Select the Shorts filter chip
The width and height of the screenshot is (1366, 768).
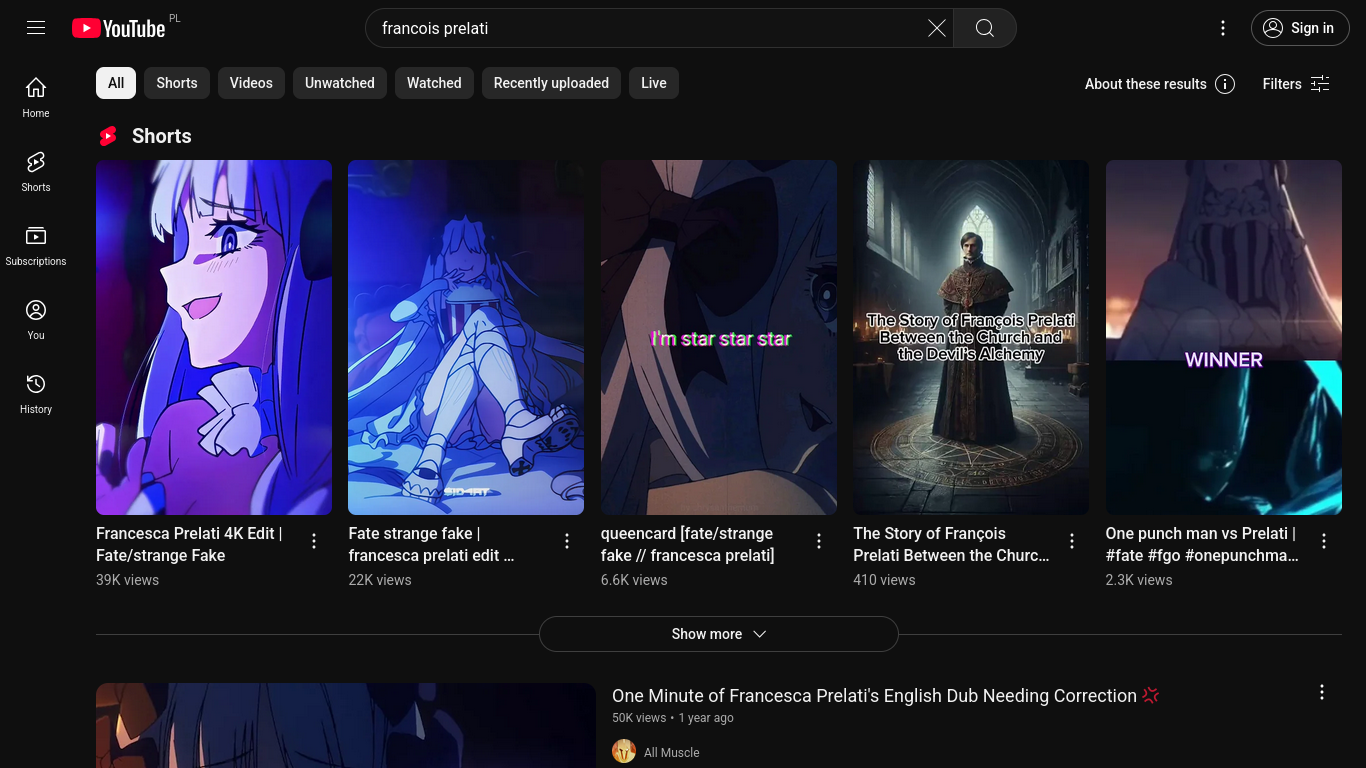coord(177,83)
